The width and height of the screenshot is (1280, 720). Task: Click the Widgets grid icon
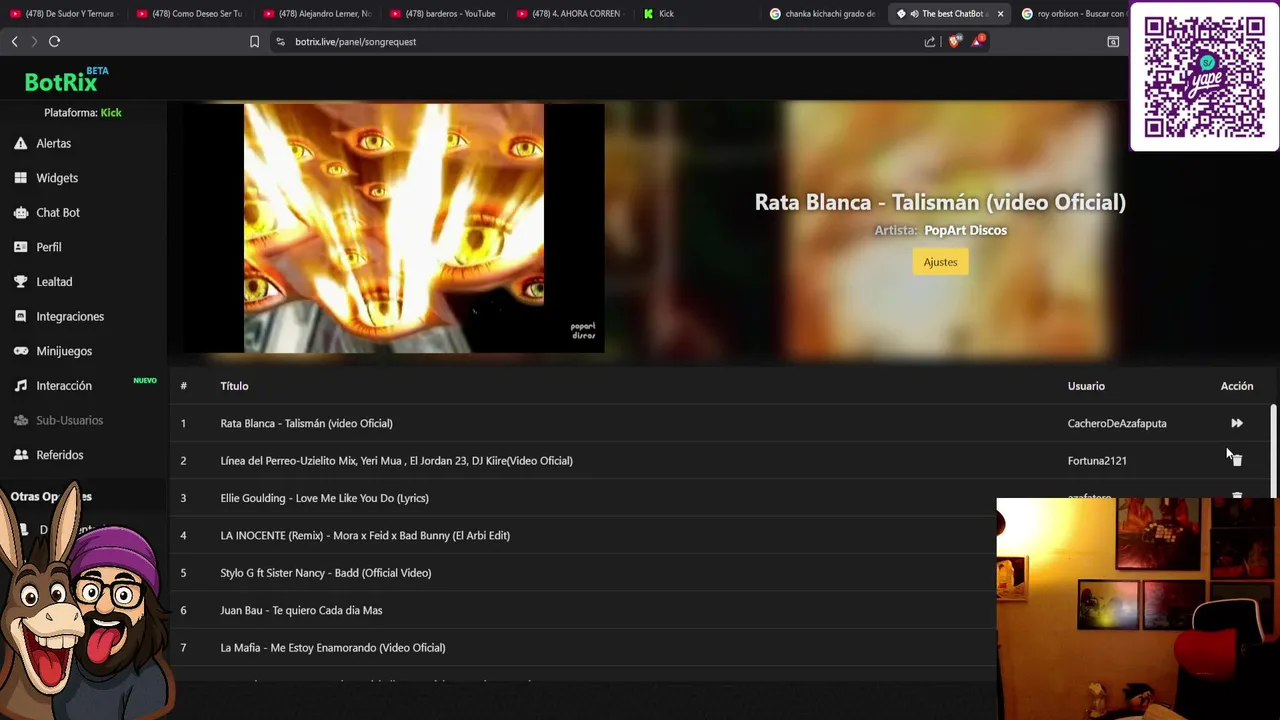[x=20, y=178]
